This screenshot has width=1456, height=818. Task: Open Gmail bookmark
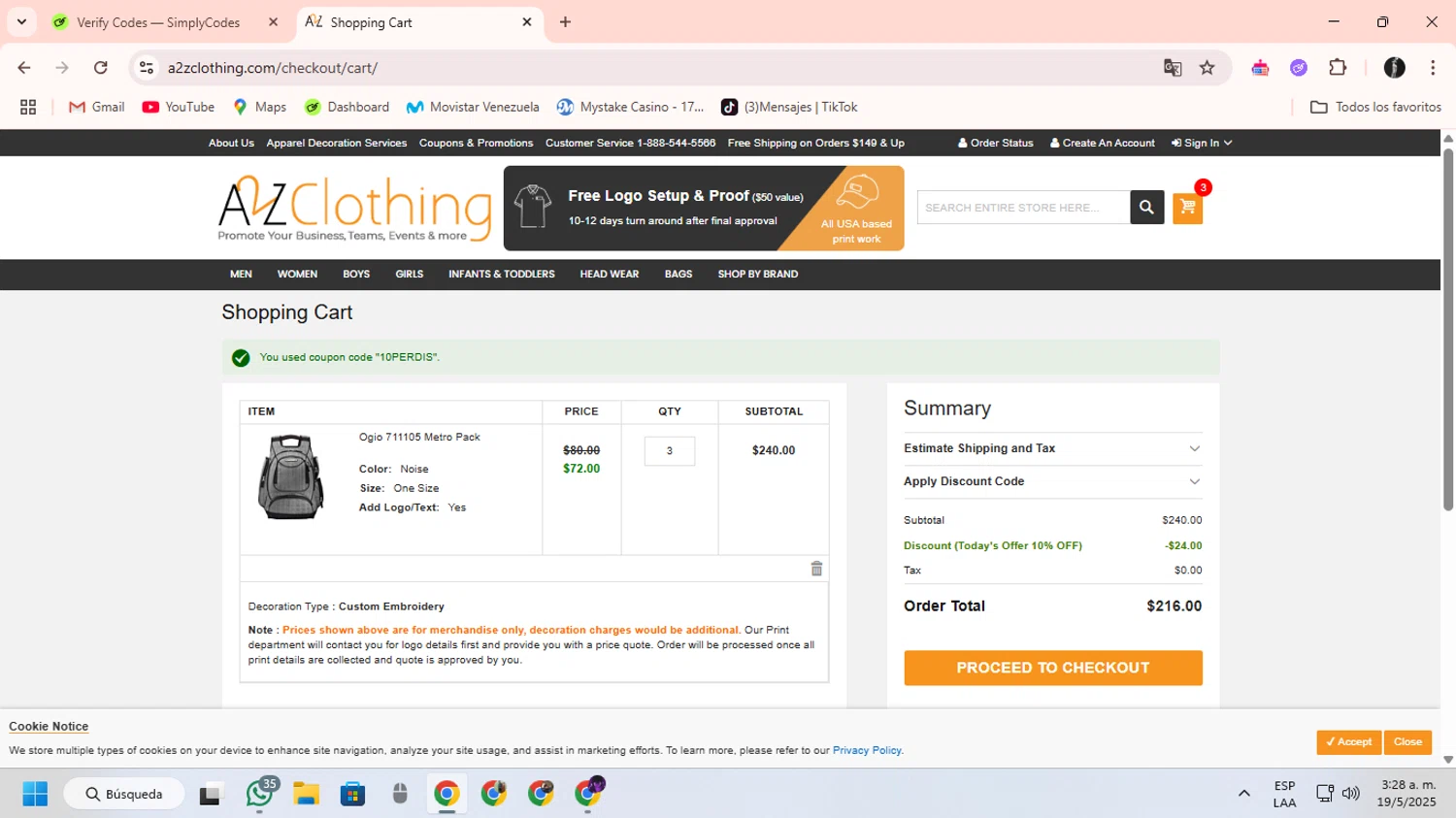pyautogui.click(x=97, y=107)
